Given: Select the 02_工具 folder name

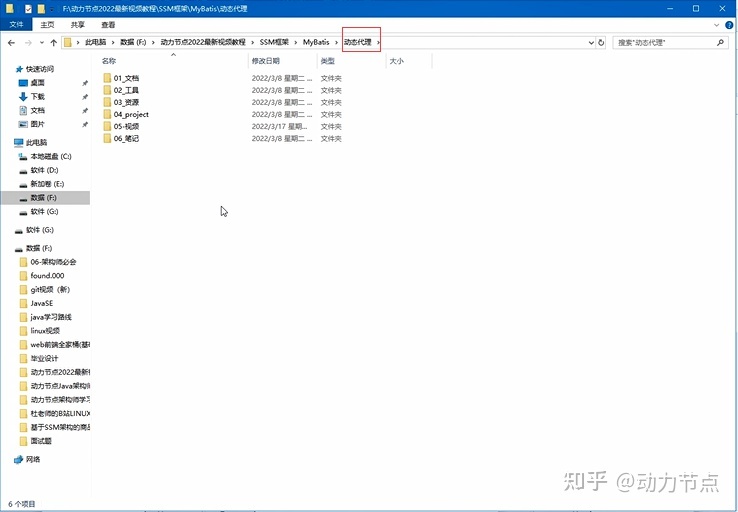Looking at the screenshot, I should (126, 90).
